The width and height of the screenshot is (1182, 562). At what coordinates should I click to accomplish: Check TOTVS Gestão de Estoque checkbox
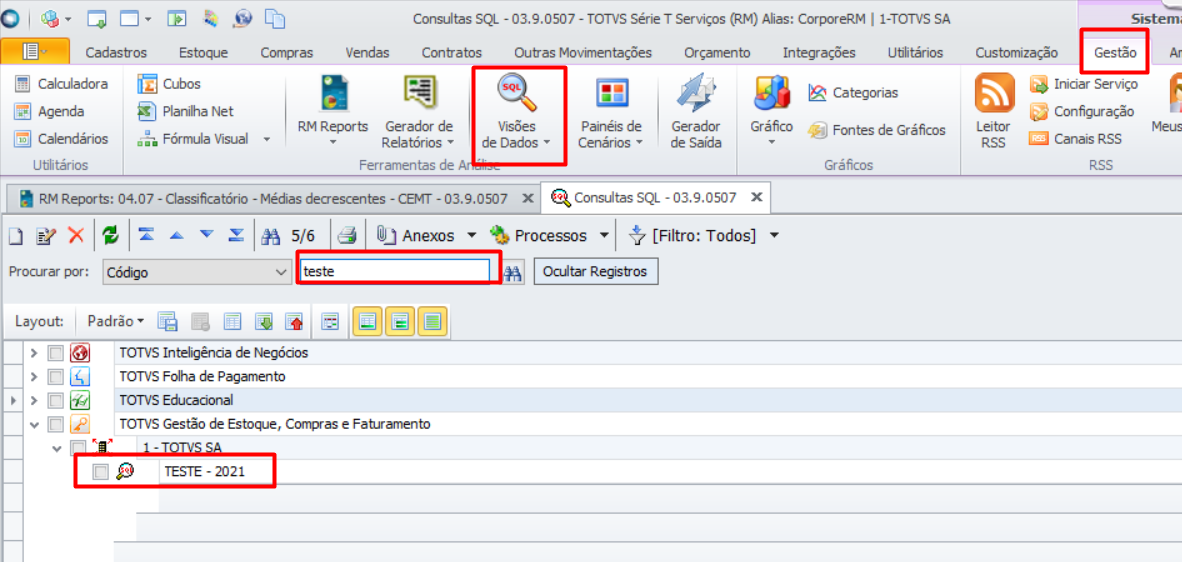click(56, 424)
